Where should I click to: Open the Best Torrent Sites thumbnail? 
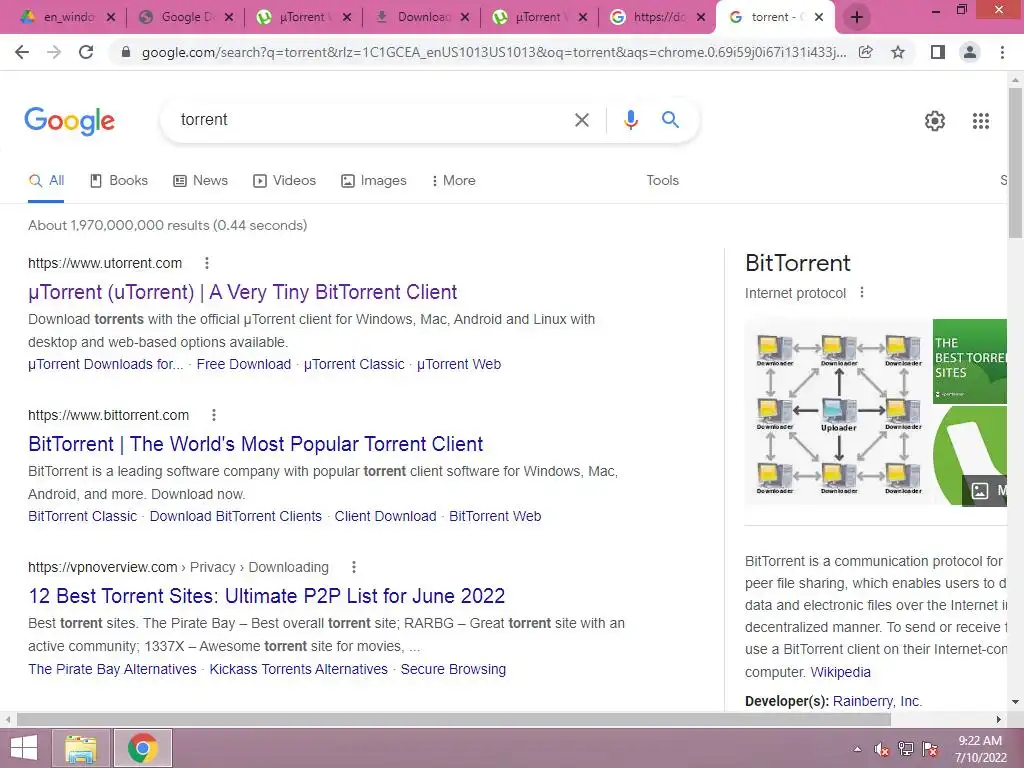pyautogui.click(x=970, y=361)
